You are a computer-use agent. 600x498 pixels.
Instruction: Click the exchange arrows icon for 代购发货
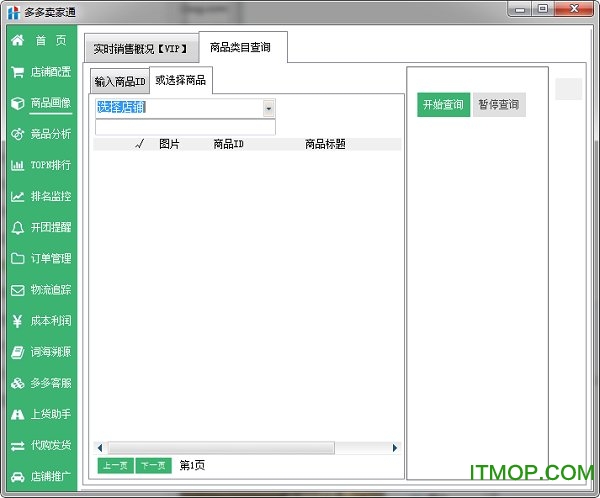coord(18,446)
